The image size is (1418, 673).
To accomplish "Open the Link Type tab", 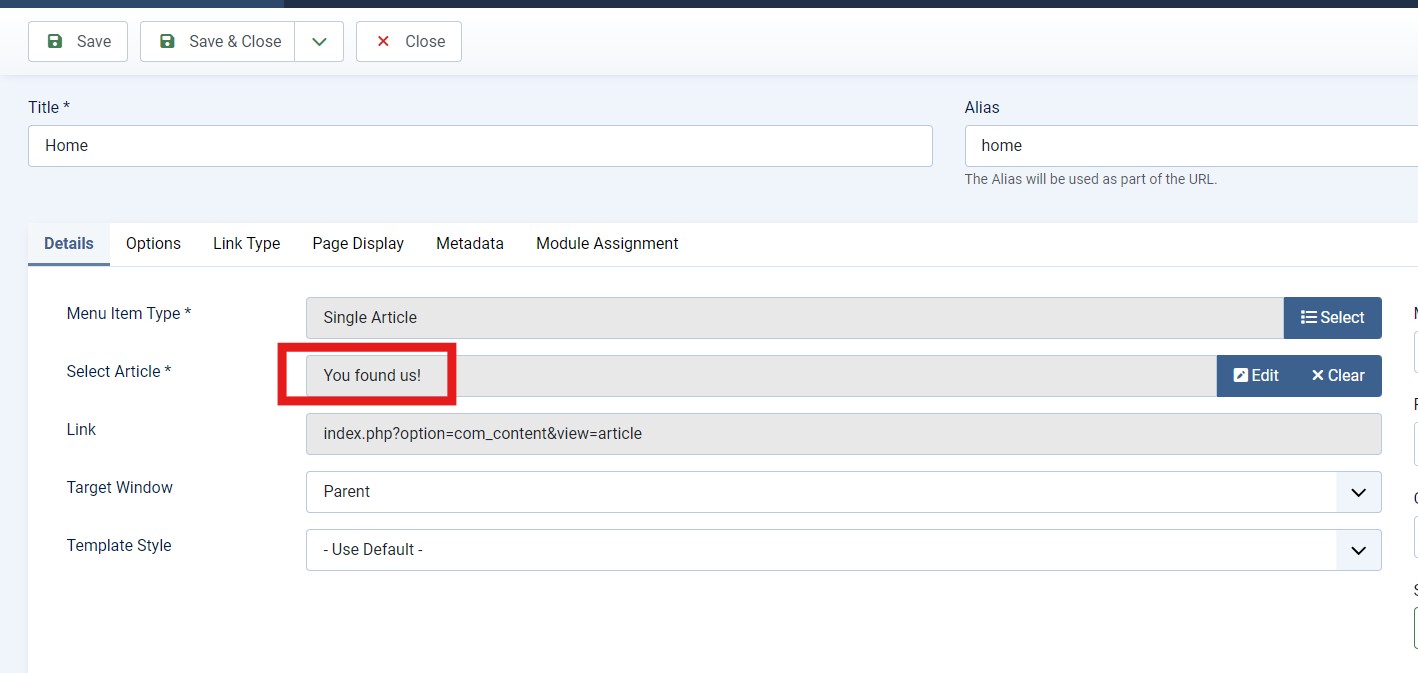I will (x=246, y=244).
